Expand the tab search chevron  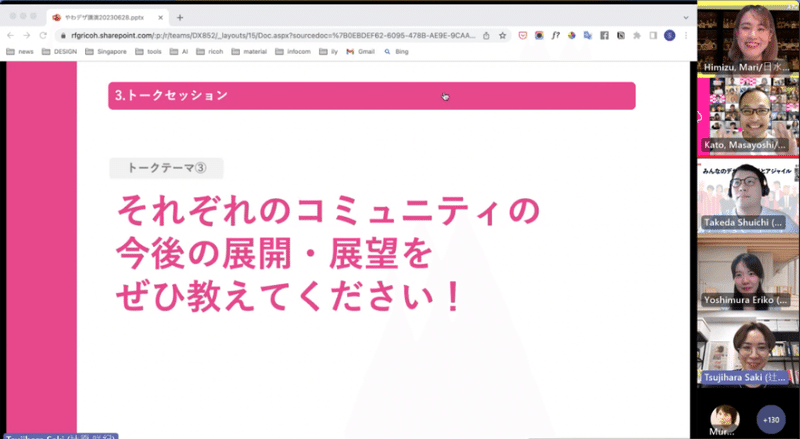click(686, 17)
